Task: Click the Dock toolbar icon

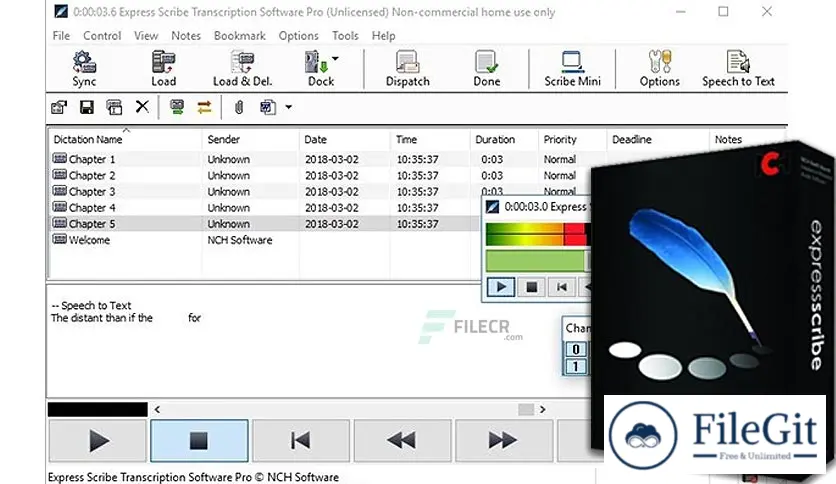Action: tap(319, 68)
